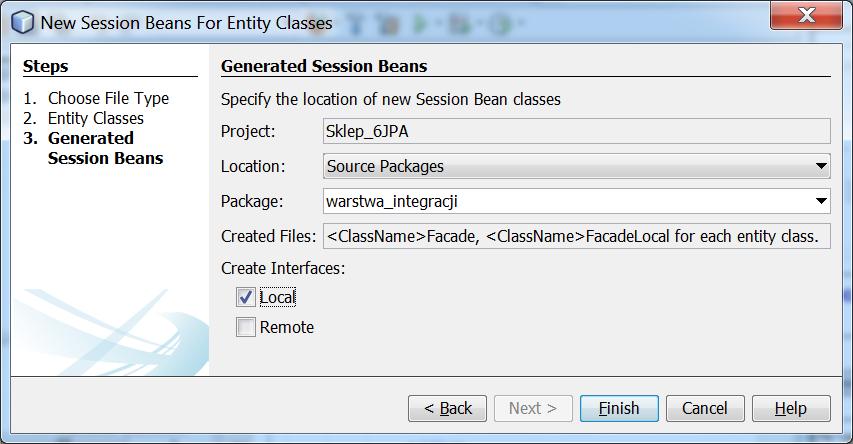Select the Source Packages location box
This screenshot has width=853, height=444.
577,166
